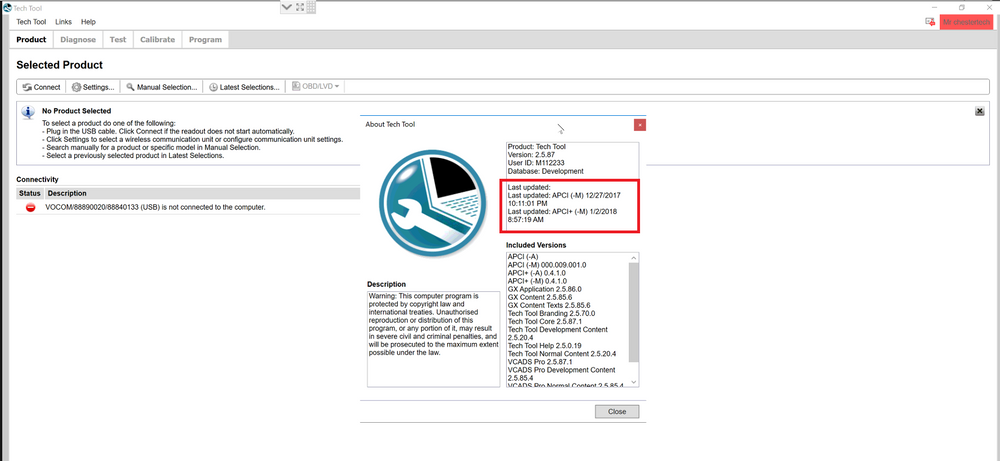The image size is (1000, 461).
Task: Click the grid overlay icon at top
Action: tap(311, 7)
